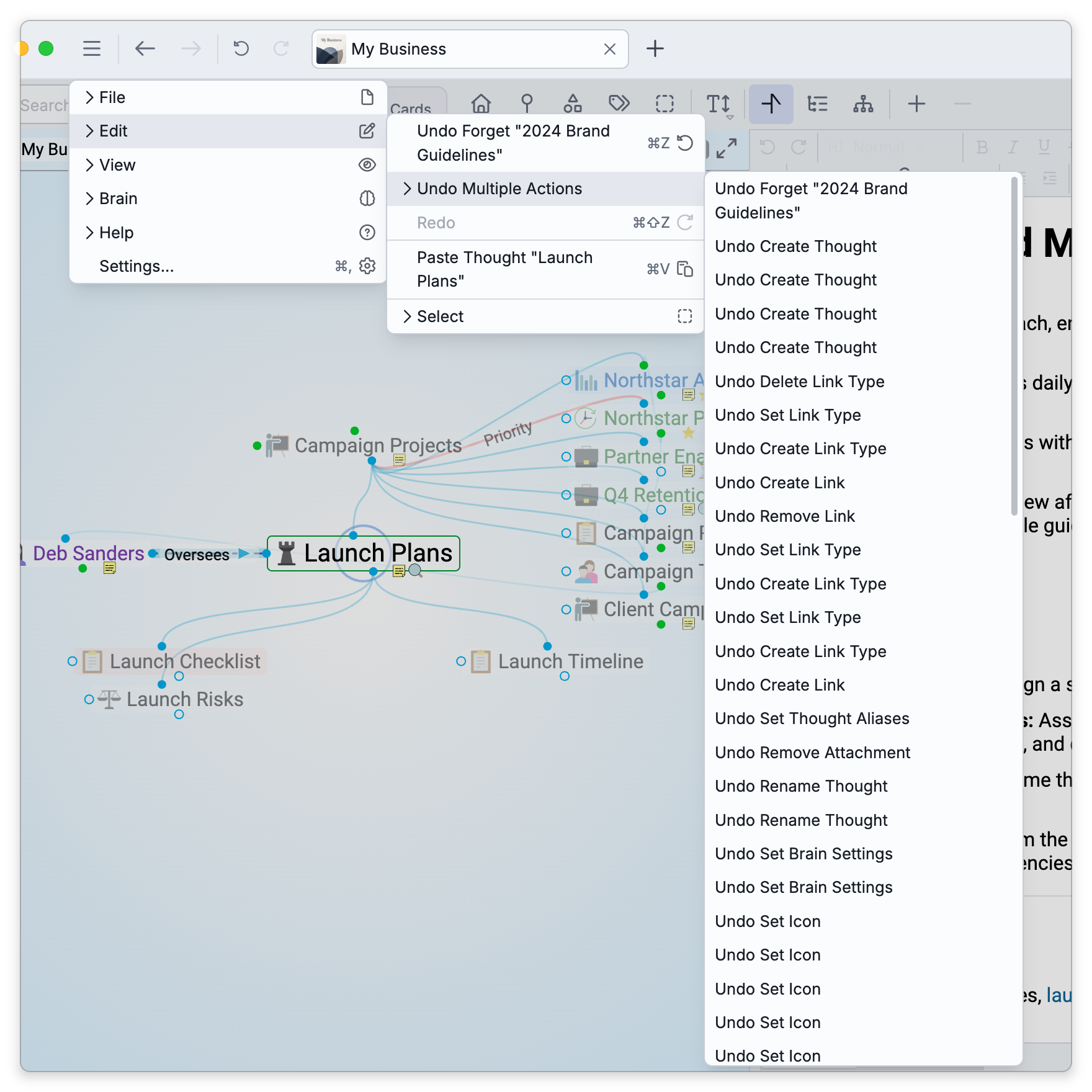Expand the Select submenu
Viewport: 1092px width, 1092px height.
point(545,316)
